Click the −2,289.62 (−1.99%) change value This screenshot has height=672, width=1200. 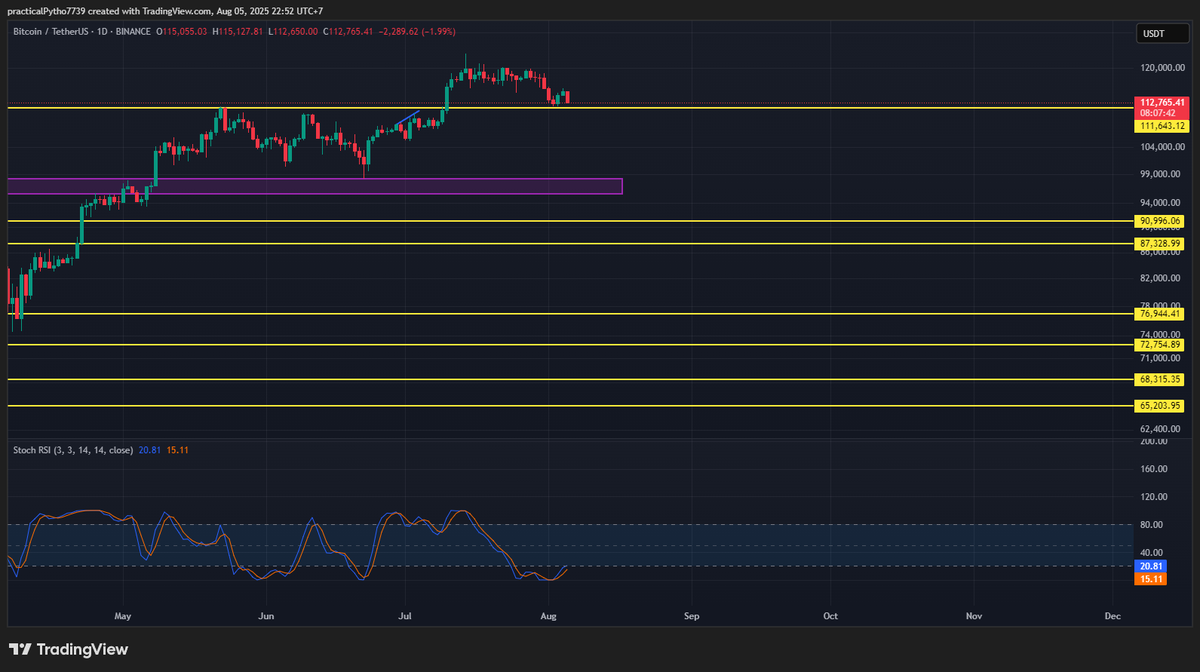click(x=417, y=32)
